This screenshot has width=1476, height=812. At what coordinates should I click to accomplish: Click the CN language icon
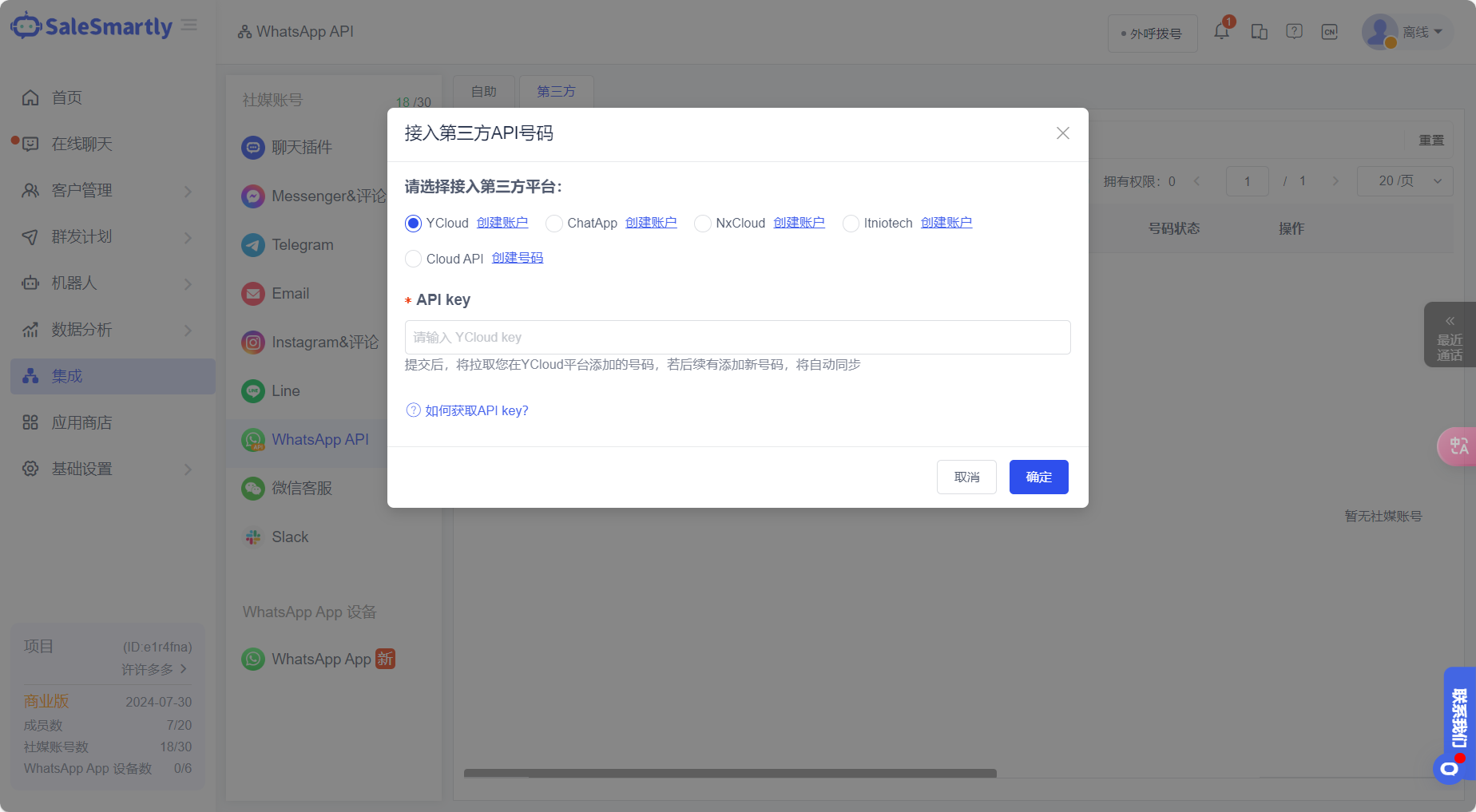(x=1330, y=32)
